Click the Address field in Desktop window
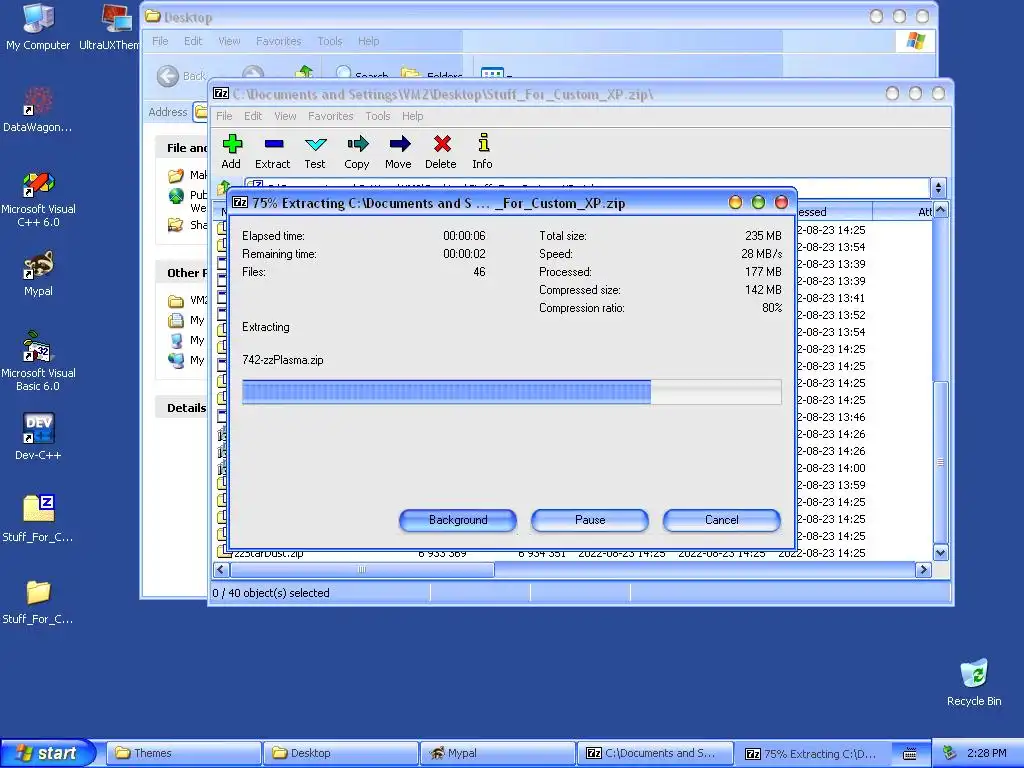 click(200, 112)
